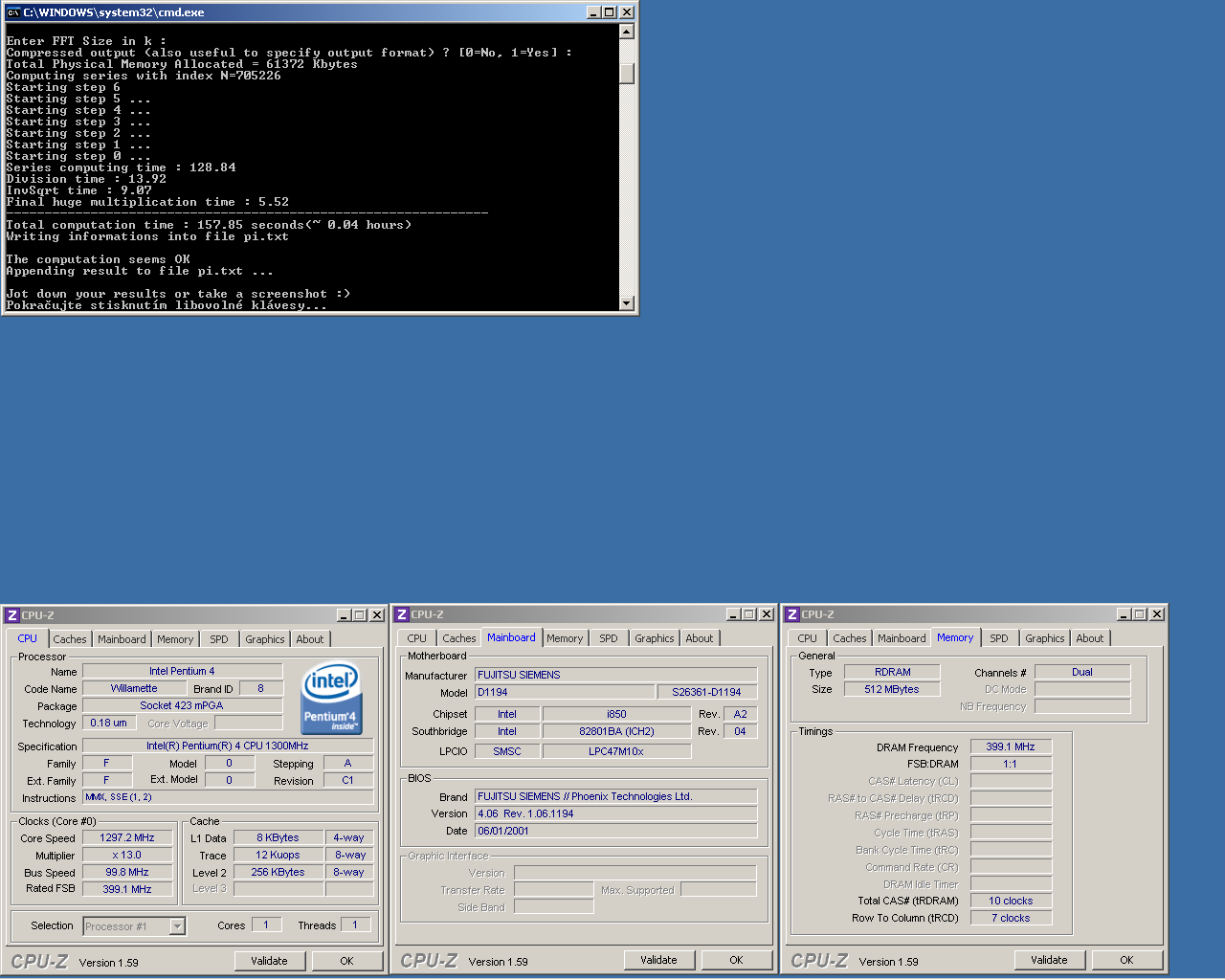Click OK in the Memory CPU-Z window
1225x980 pixels.
click(x=1126, y=960)
